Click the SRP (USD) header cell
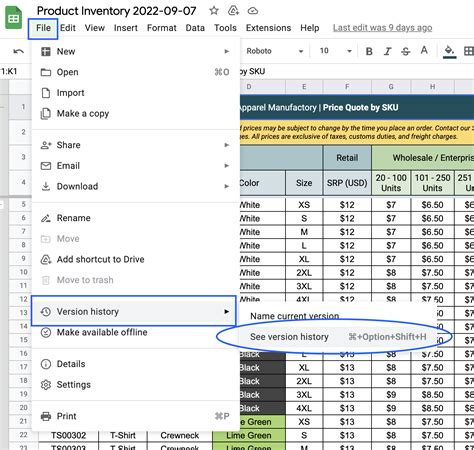This screenshot has height=450, width=474. coord(347,183)
